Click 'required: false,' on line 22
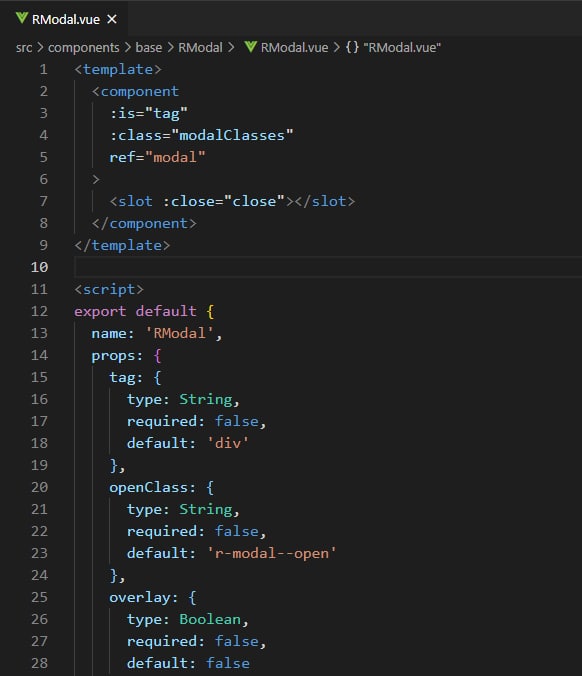Viewport: 582px width, 676px height. point(197,531)
